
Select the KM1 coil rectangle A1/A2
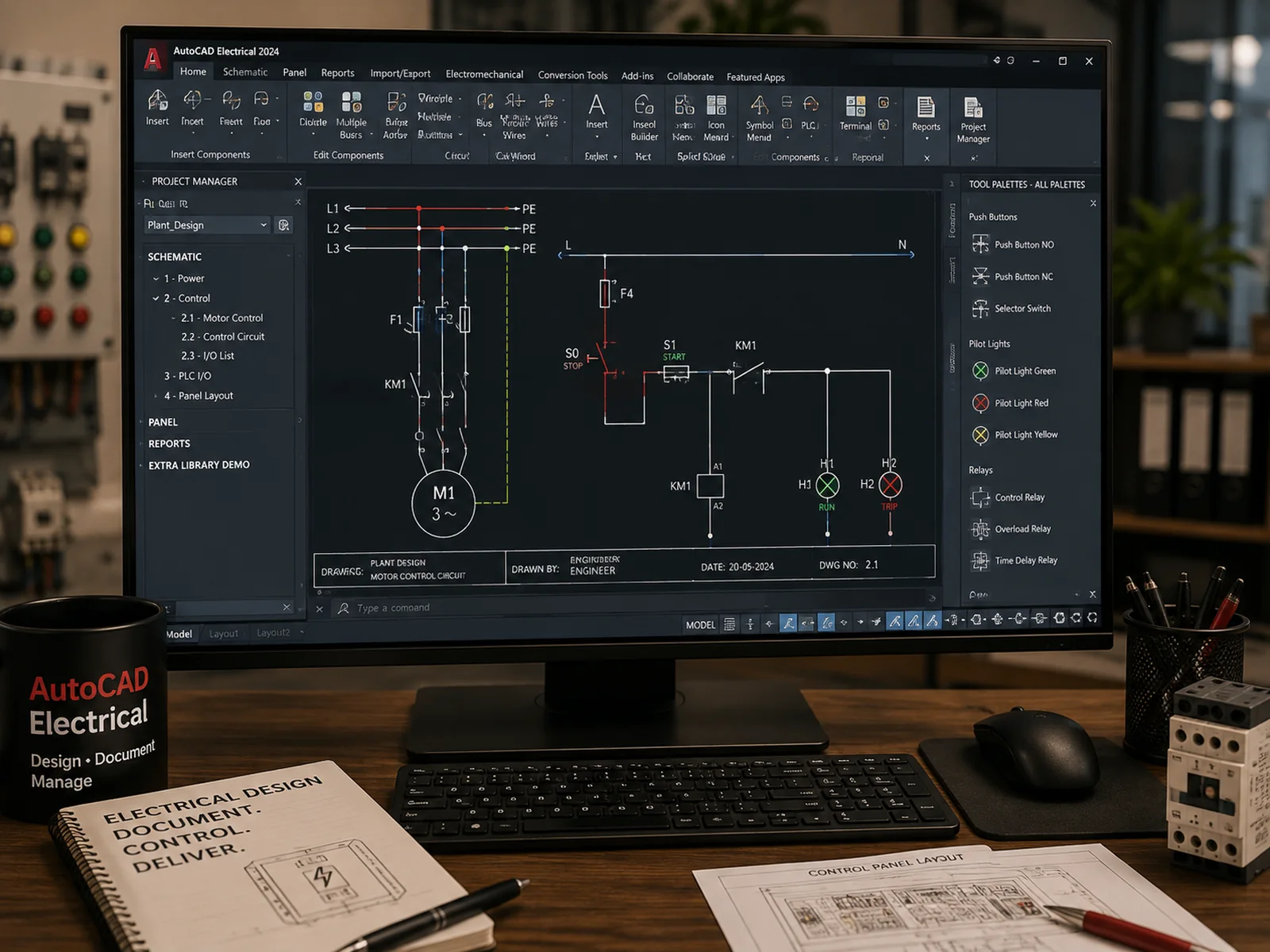pyautogui.click(x=710, y=486)
